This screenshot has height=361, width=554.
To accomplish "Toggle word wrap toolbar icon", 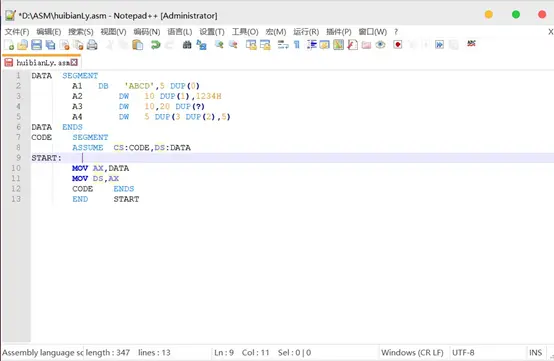I will point(283,45).
